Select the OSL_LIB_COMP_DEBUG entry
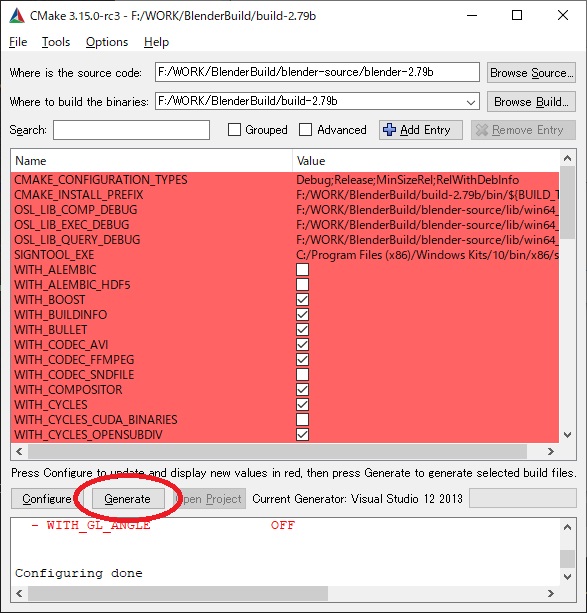The image size is (587, 613). pyautogui.click(x=76, y=210)
